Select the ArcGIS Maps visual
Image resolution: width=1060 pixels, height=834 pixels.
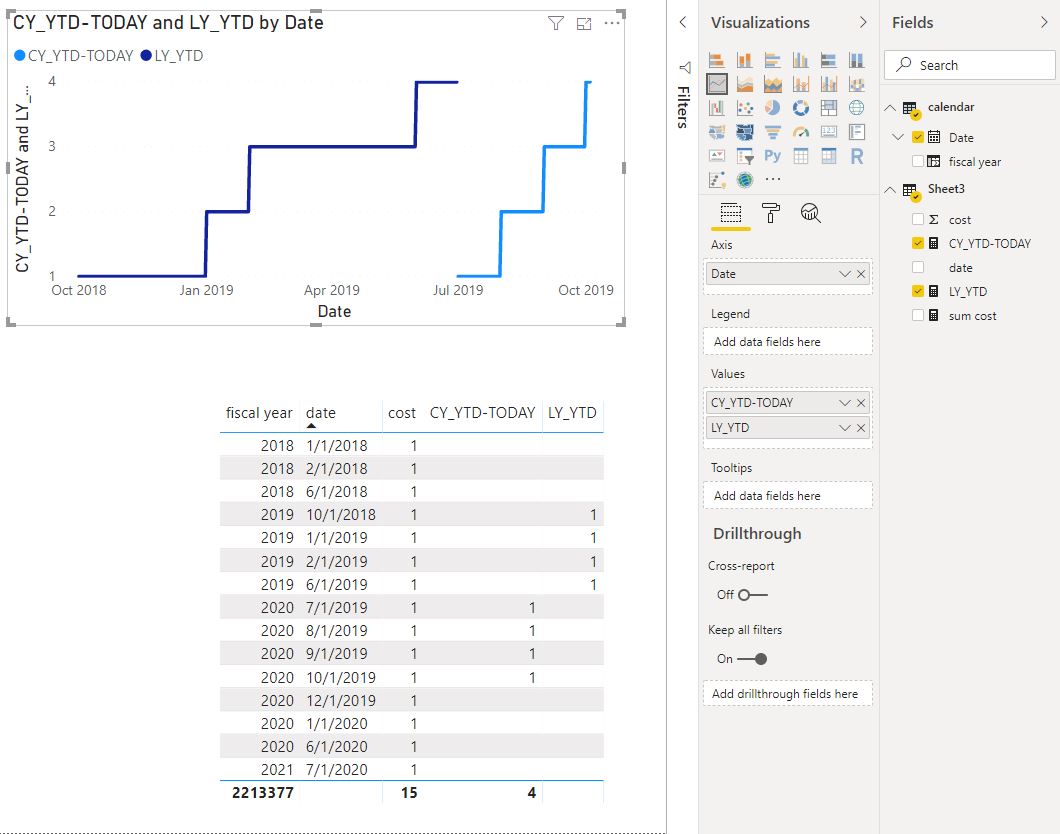click(x=745, y=180)
